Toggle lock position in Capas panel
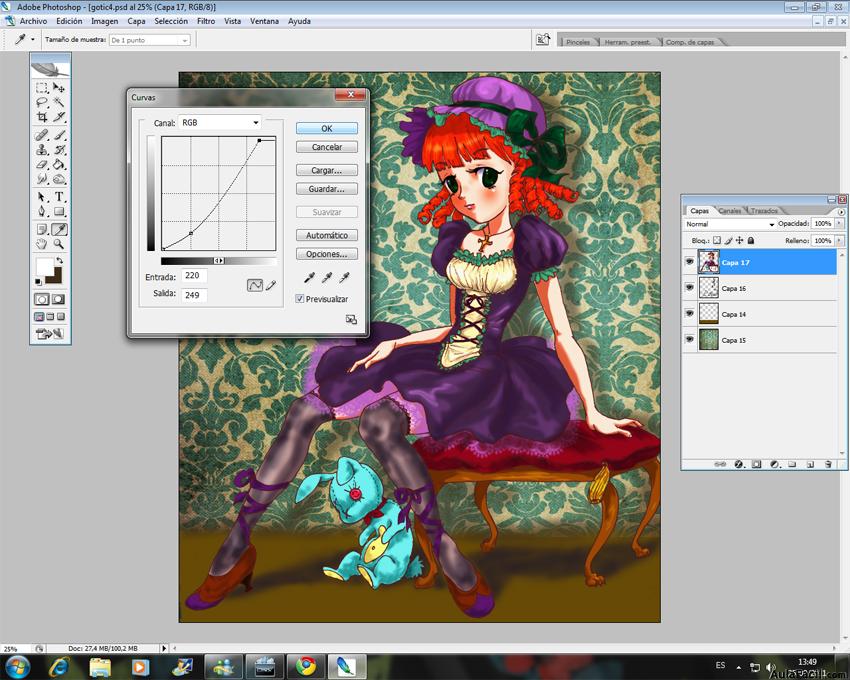Viewport: 850px width, 680px height. point(739,240)
